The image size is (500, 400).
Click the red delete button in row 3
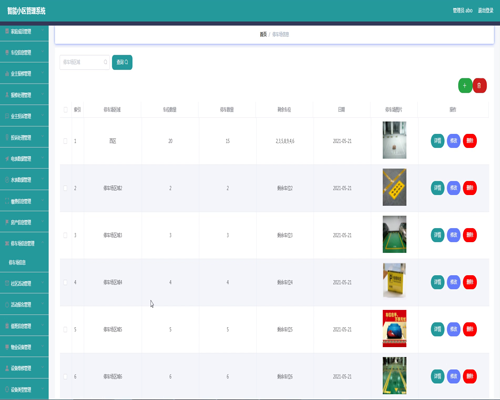470,235
